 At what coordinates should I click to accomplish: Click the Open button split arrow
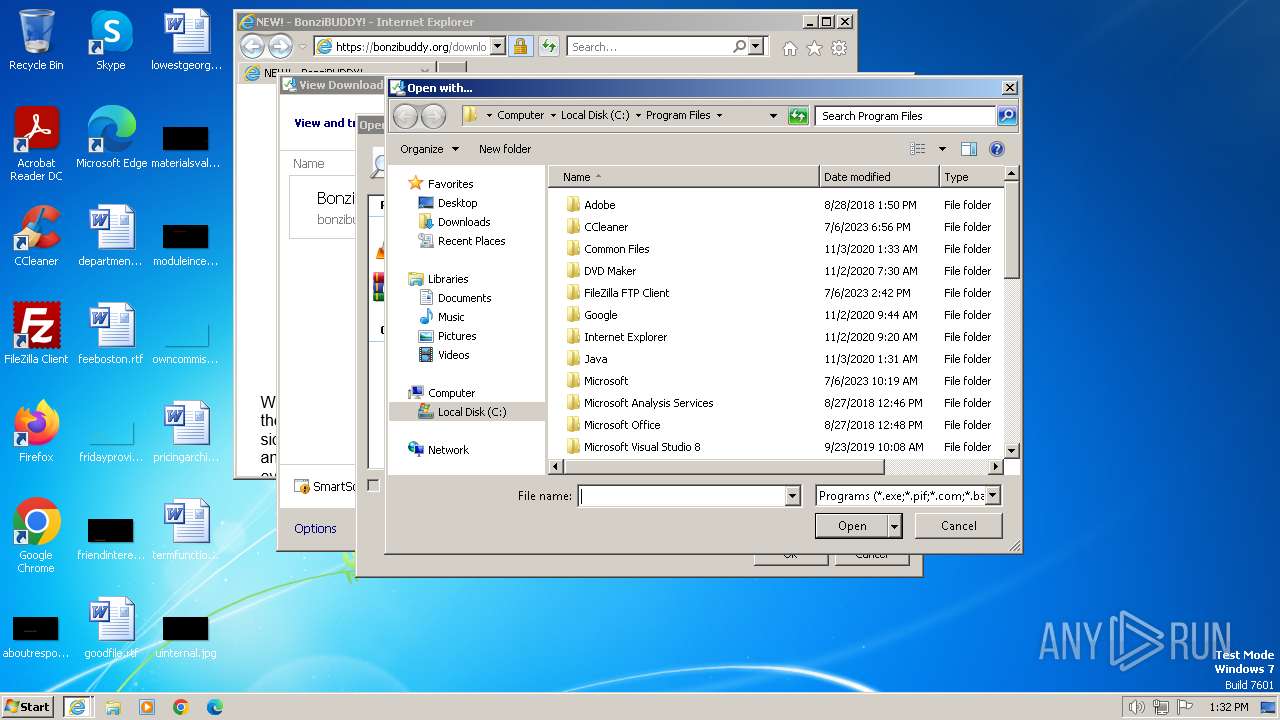click(x=894, y=526)
